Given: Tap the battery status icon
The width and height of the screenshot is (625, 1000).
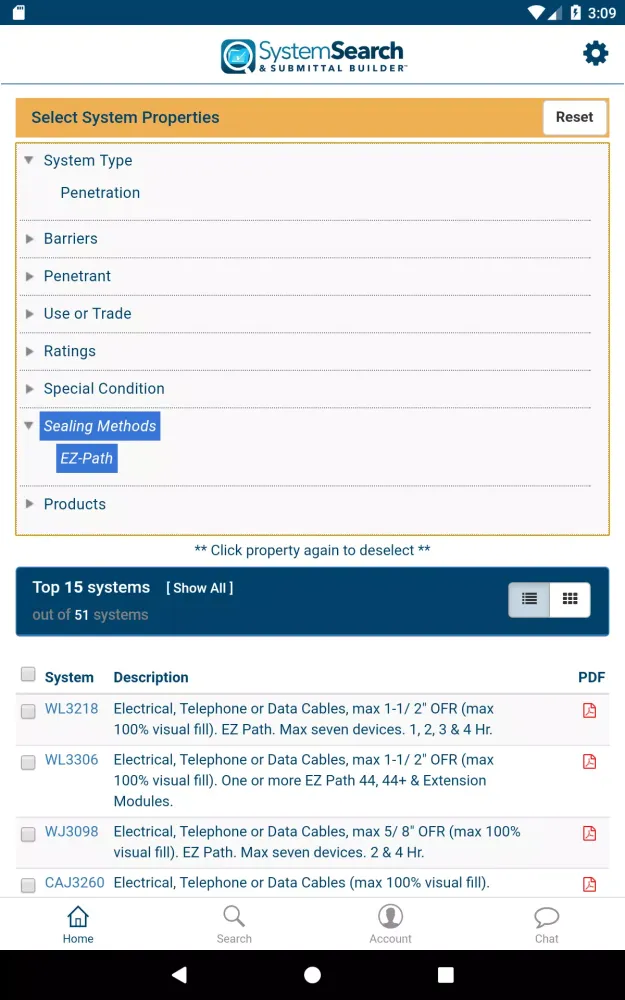Looking at the screenshot, I should 576,13.
